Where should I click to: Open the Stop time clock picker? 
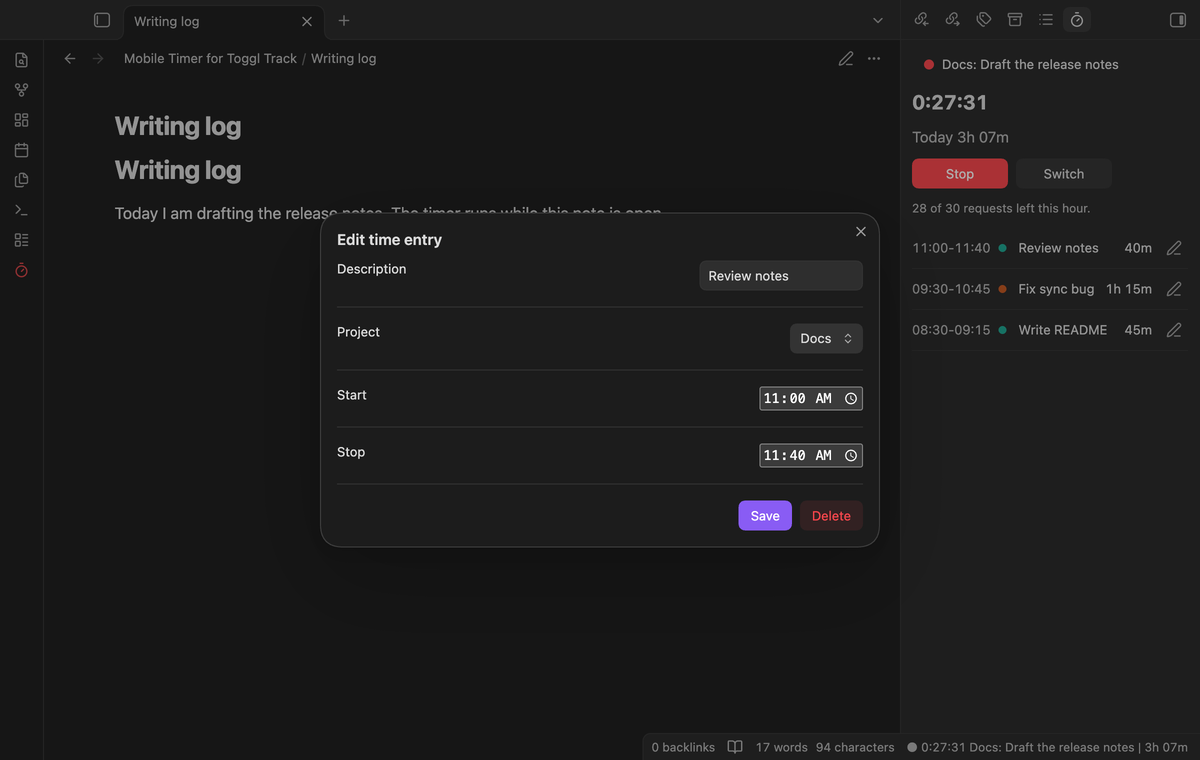pos(851,455)
